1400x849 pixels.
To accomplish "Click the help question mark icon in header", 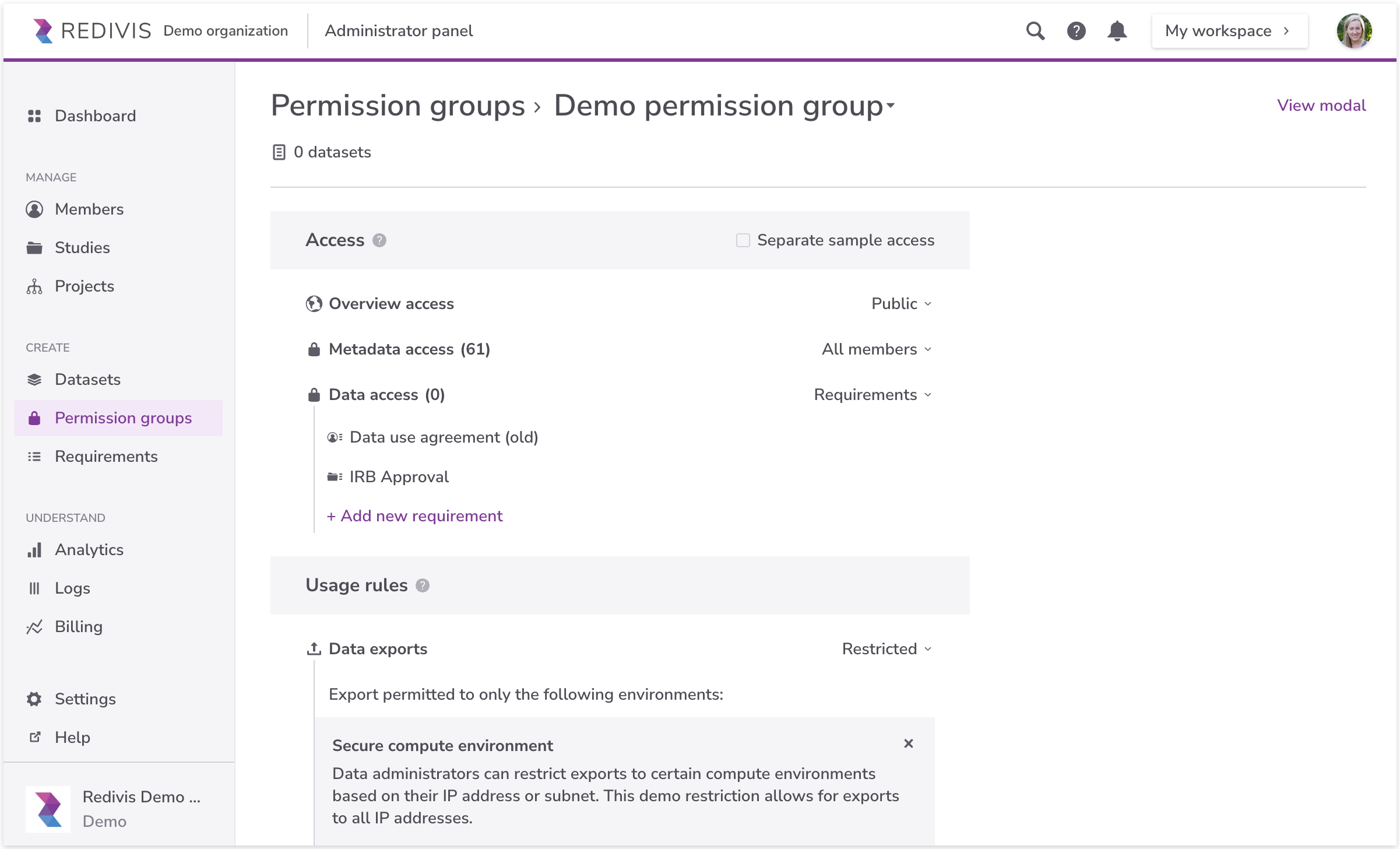I will coord(1076,31).
